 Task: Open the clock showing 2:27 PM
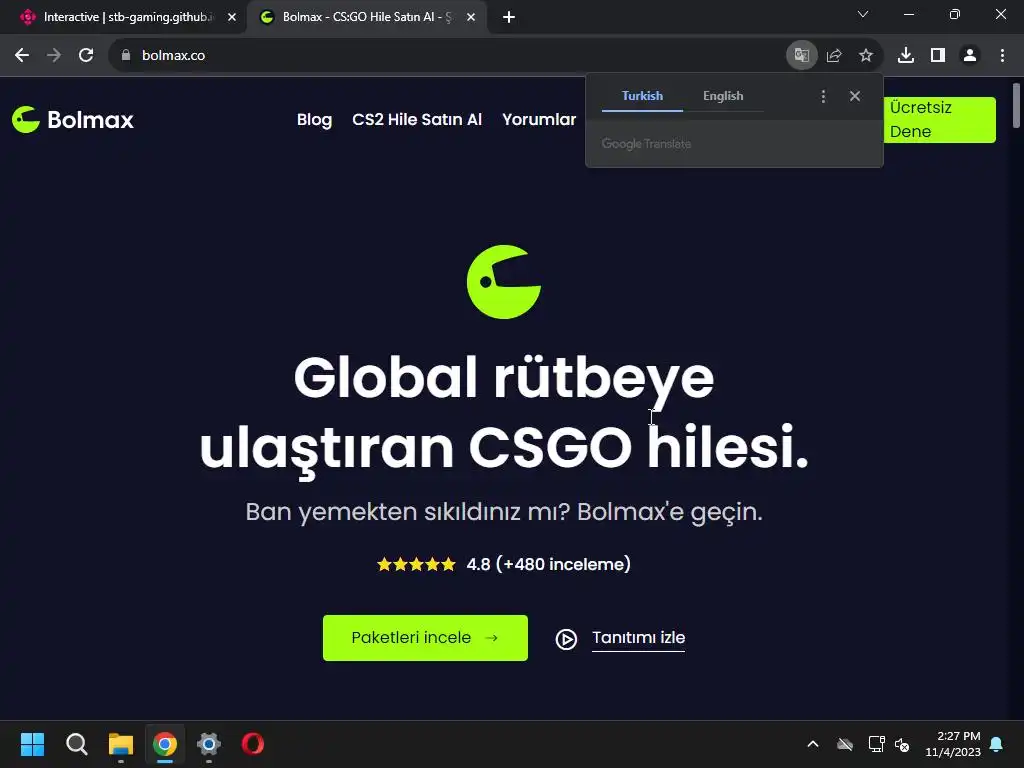pos(953,744)
